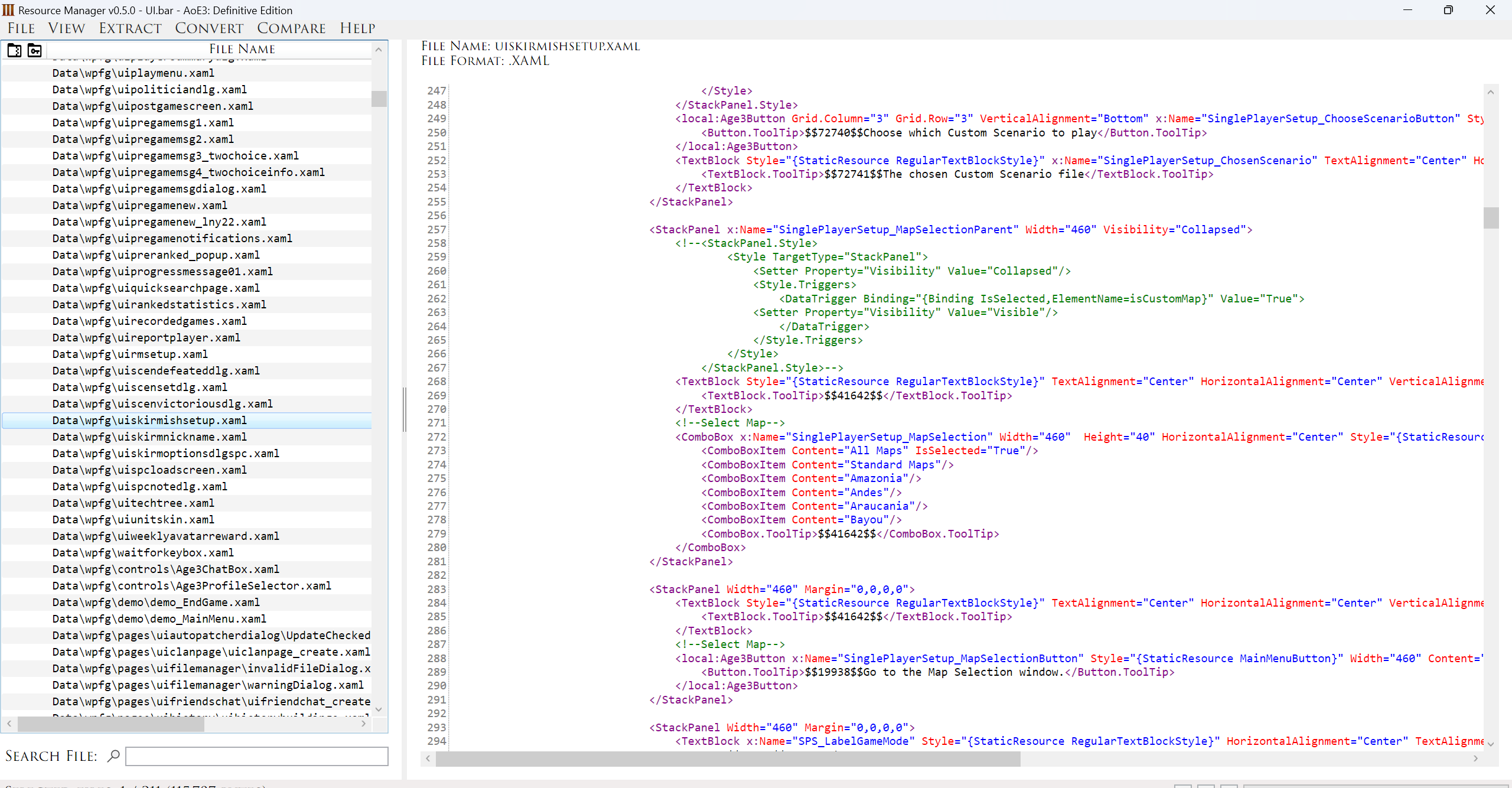Click into the Search File input box

pyautogui.click(x=256, y=756)
